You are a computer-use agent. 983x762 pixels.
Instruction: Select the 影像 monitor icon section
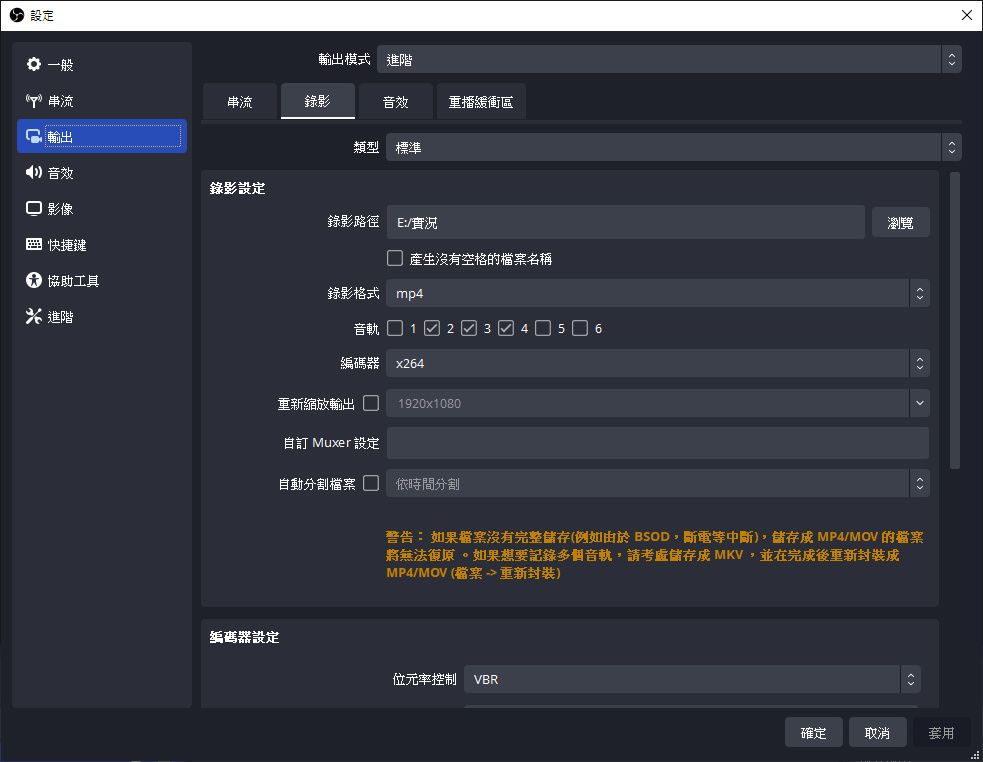coord(34,208)
